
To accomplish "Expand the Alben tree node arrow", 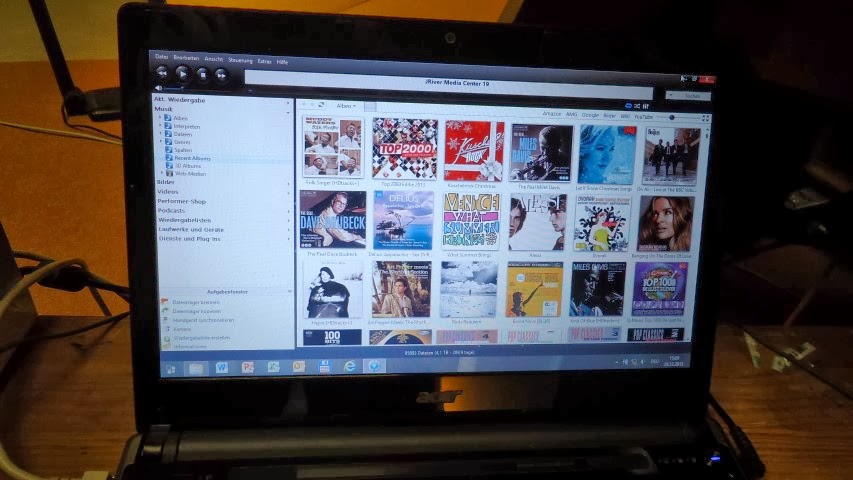I will [x=160, y=118].
